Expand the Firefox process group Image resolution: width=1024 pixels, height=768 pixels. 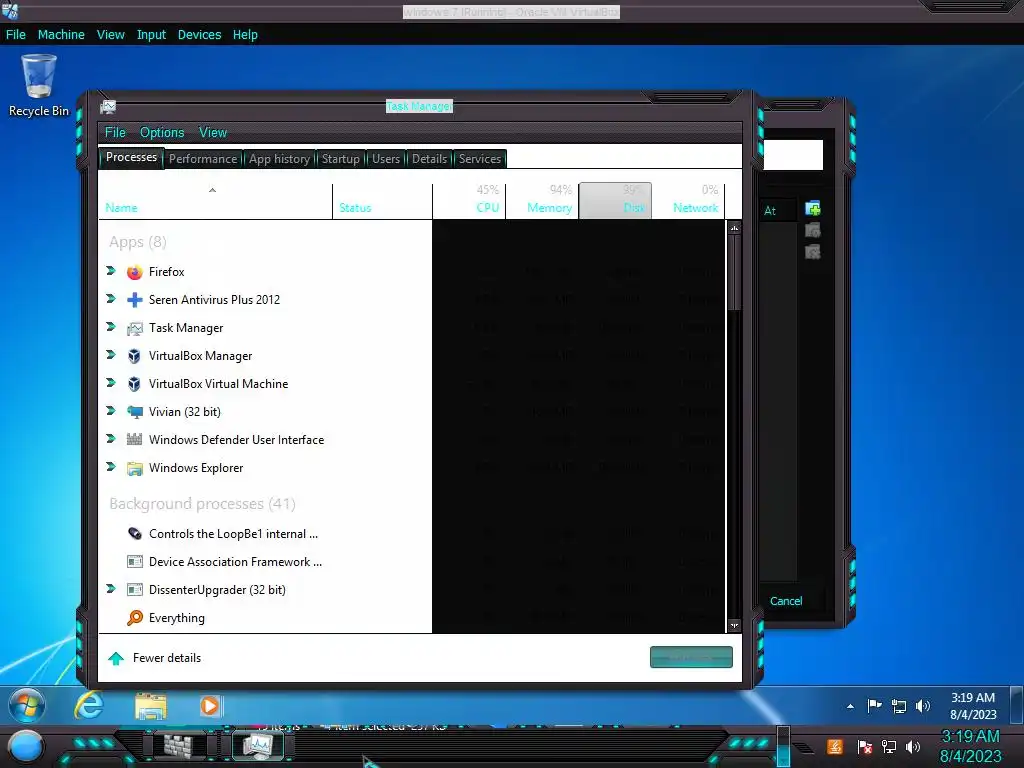pyautogui.click(x=110, y=270)
